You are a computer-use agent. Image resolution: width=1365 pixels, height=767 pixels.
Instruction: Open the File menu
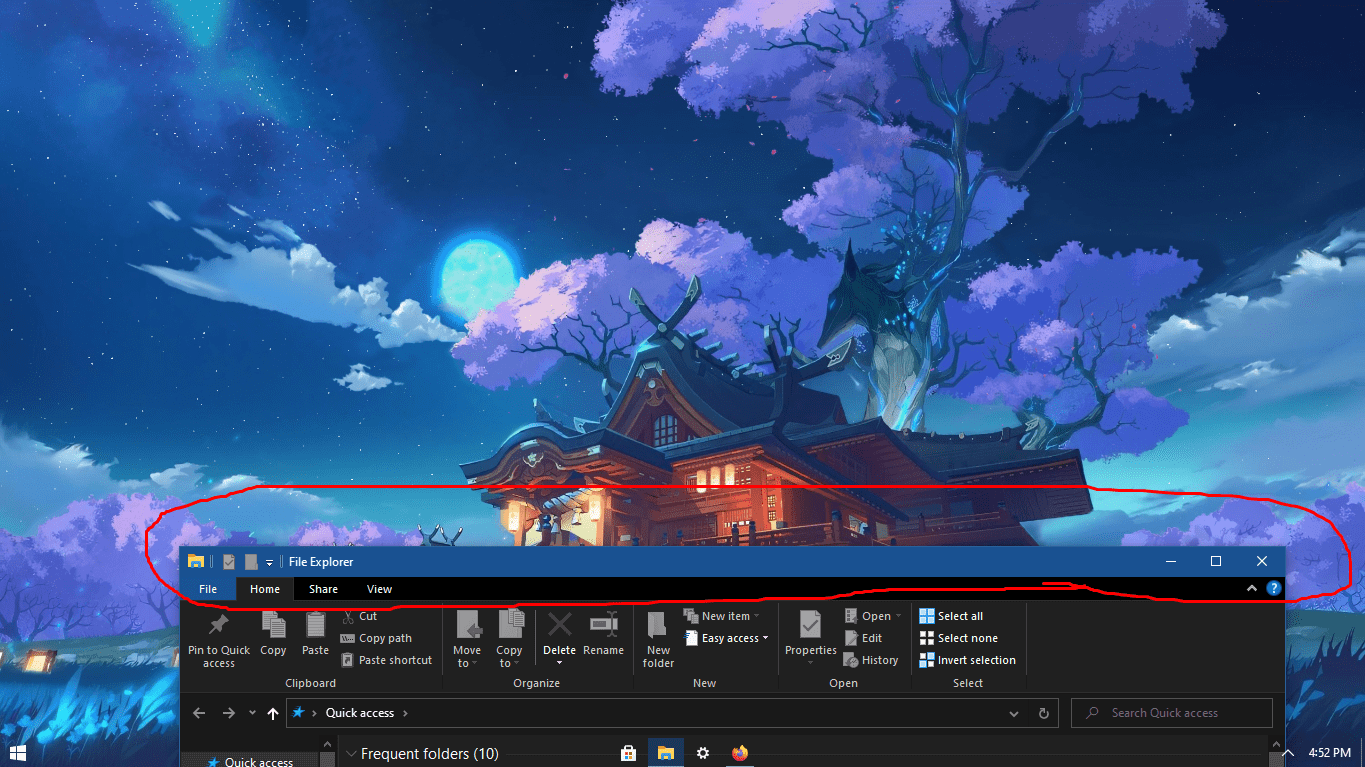click(207, 589)
